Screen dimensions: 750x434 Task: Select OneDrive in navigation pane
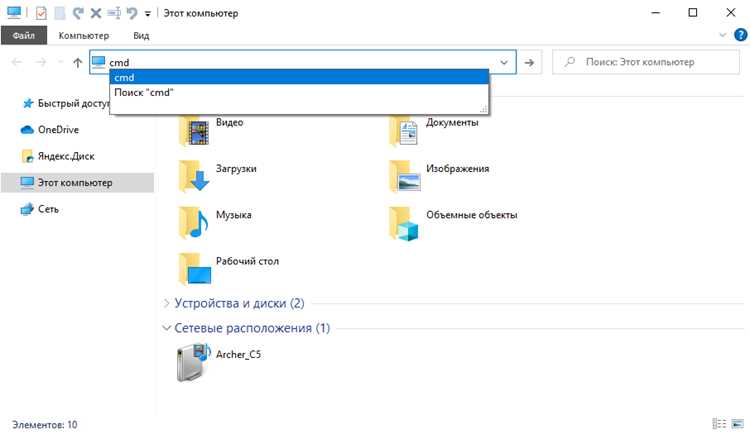[x=50, y=130]
